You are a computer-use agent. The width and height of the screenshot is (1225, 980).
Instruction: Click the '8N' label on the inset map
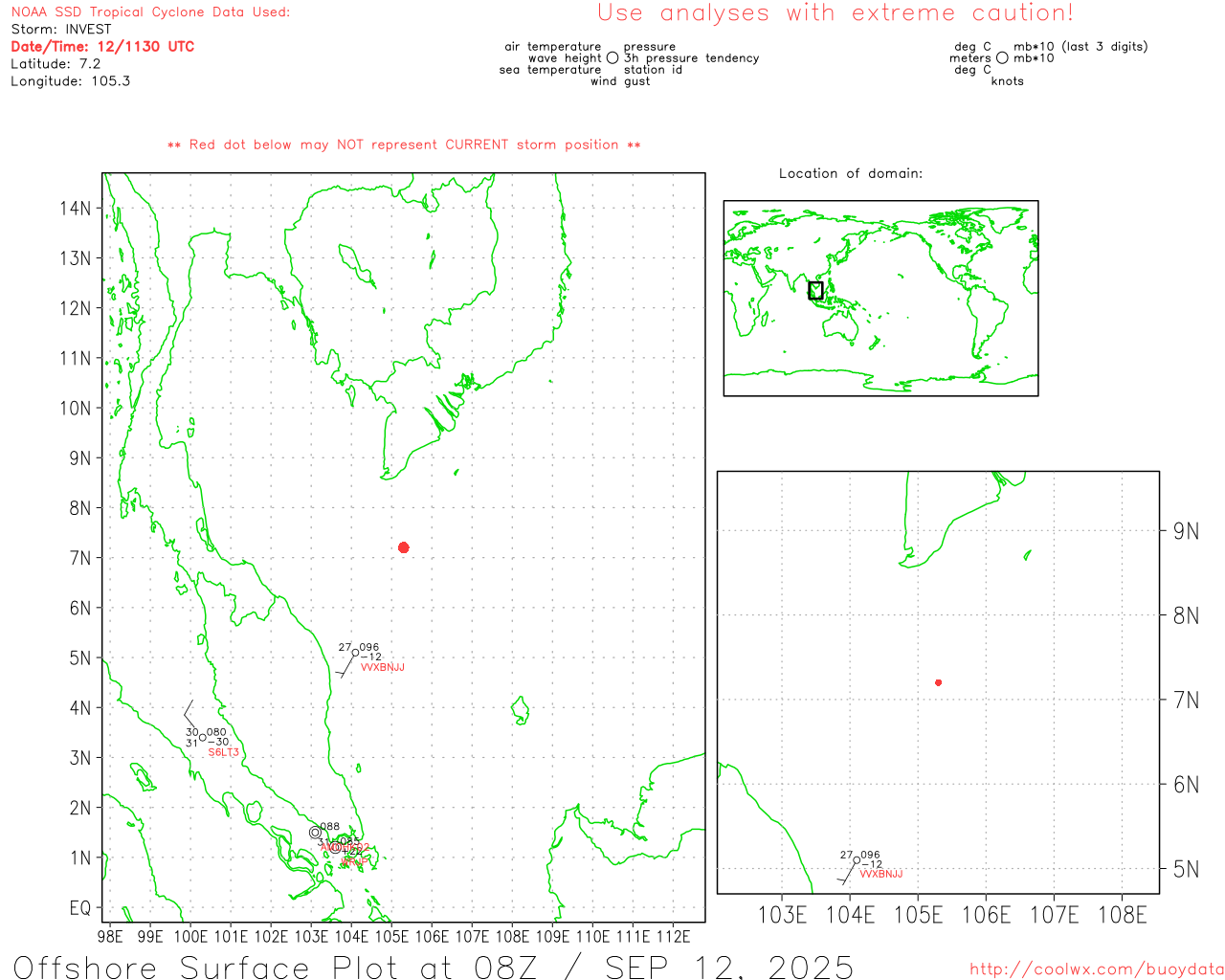pos(1186,616)
